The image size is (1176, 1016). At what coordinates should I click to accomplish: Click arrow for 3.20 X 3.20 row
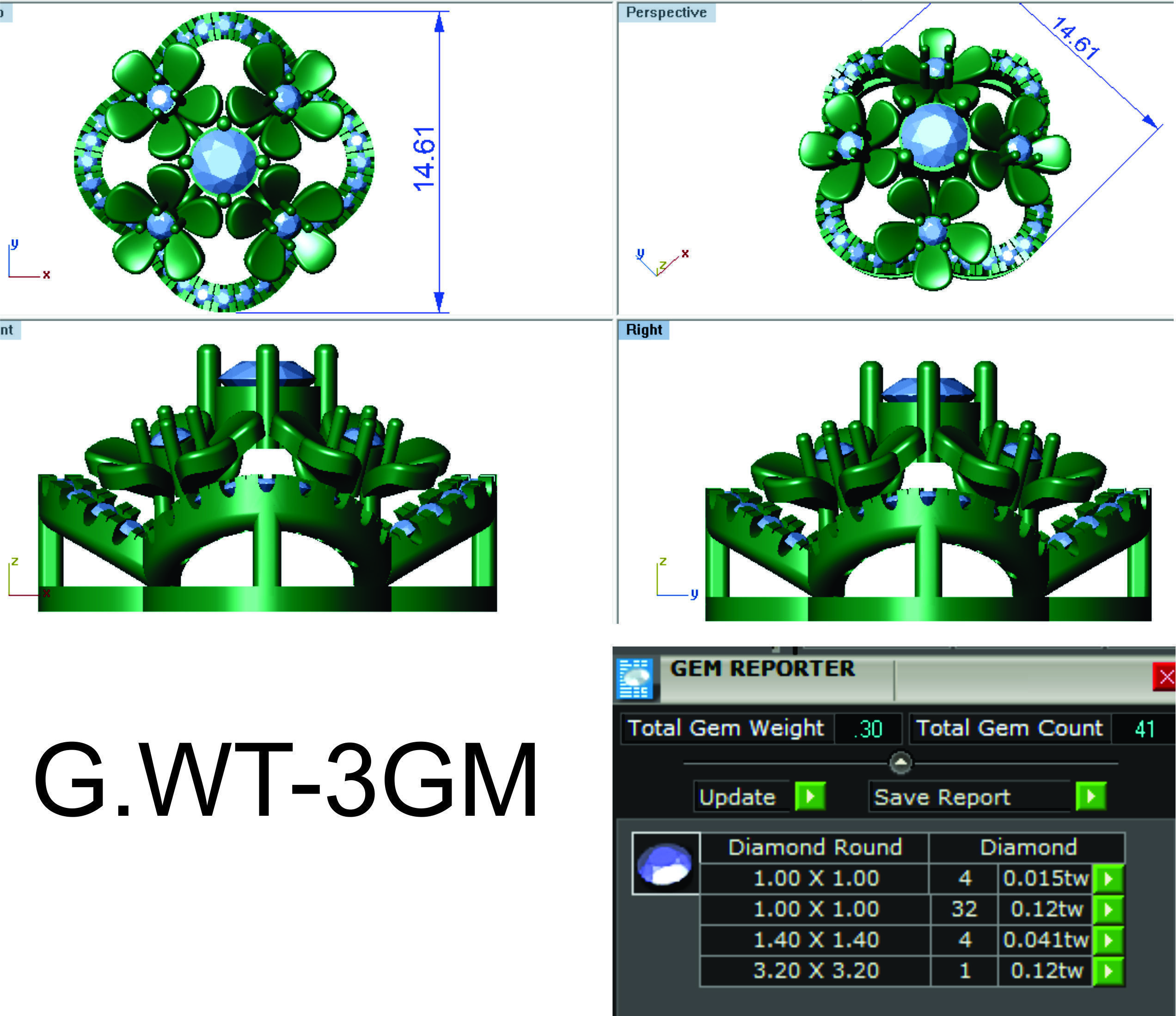(x=1109, y=971)
